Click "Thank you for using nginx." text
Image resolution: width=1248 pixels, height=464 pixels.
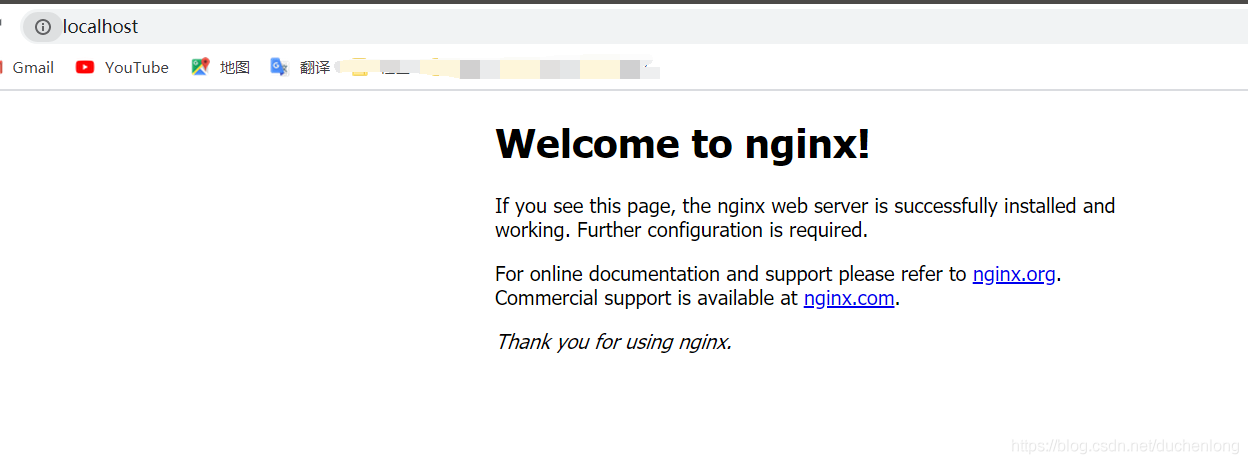pos(614,342)
